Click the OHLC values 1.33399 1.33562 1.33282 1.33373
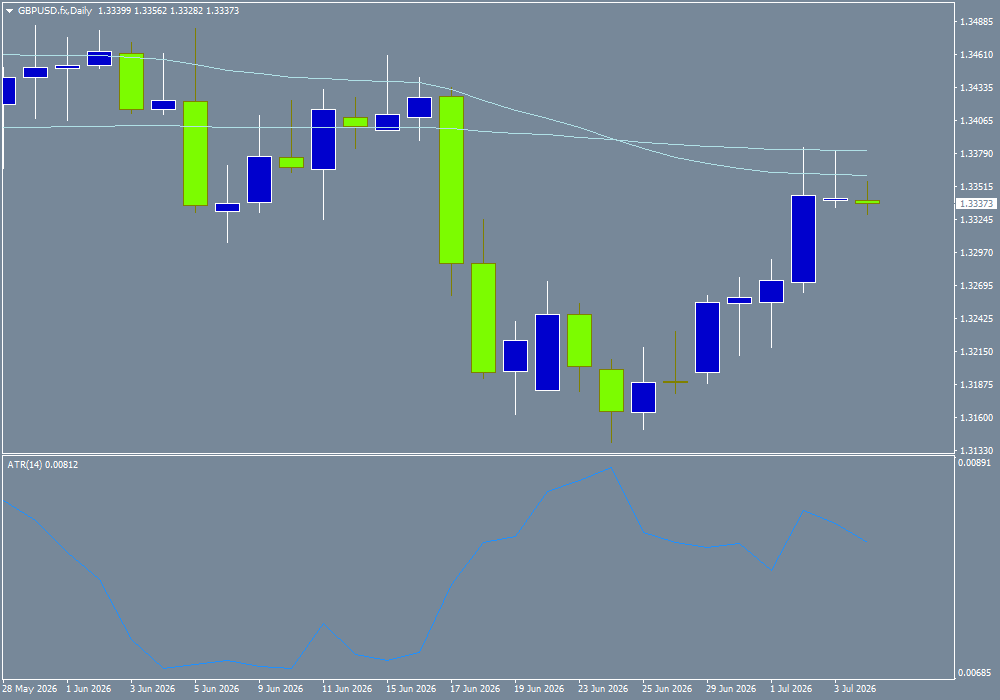Screen dimensions: 1000x700 pos(168,11)
